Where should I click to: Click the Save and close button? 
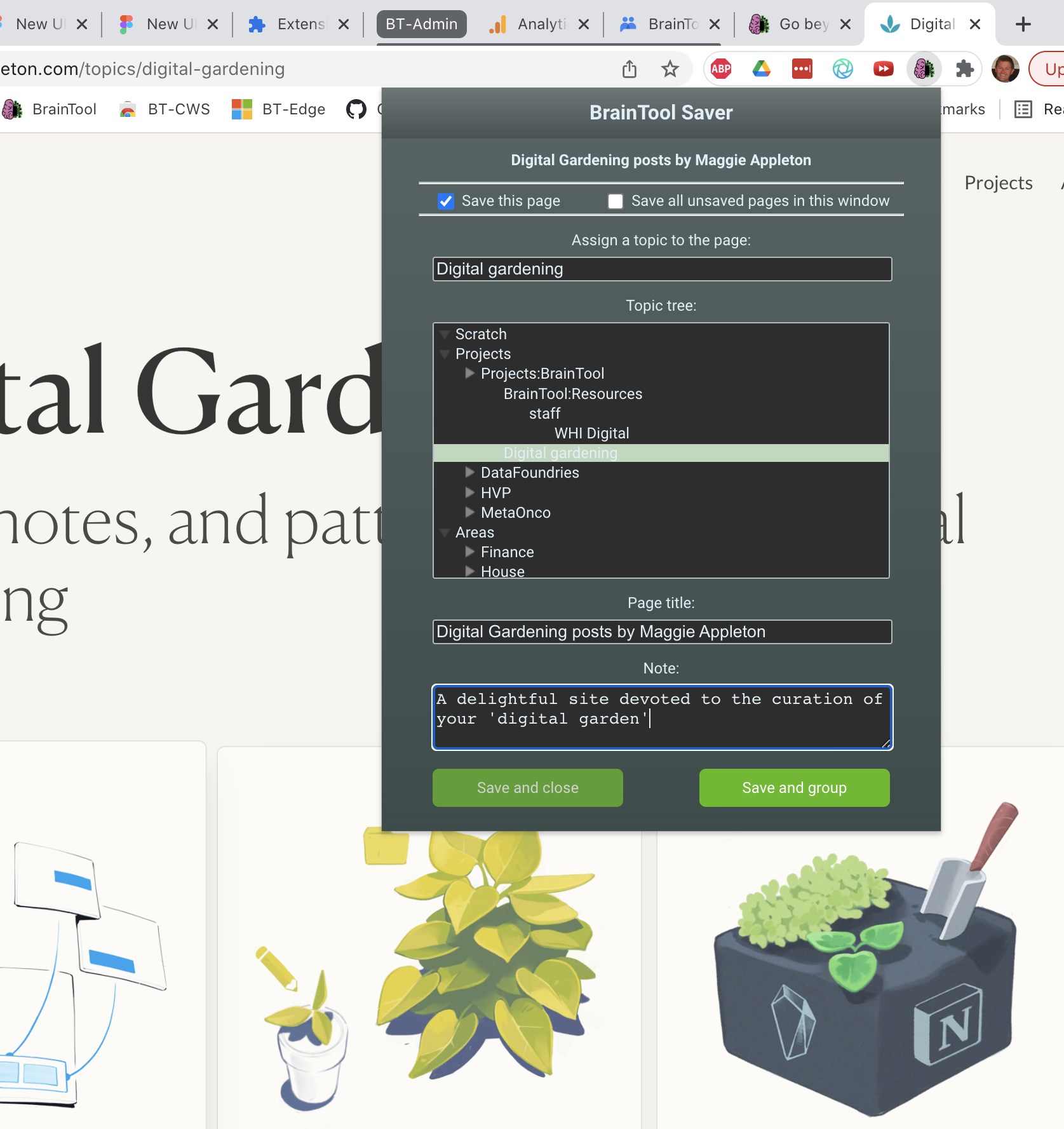click(x=527, y=788)
